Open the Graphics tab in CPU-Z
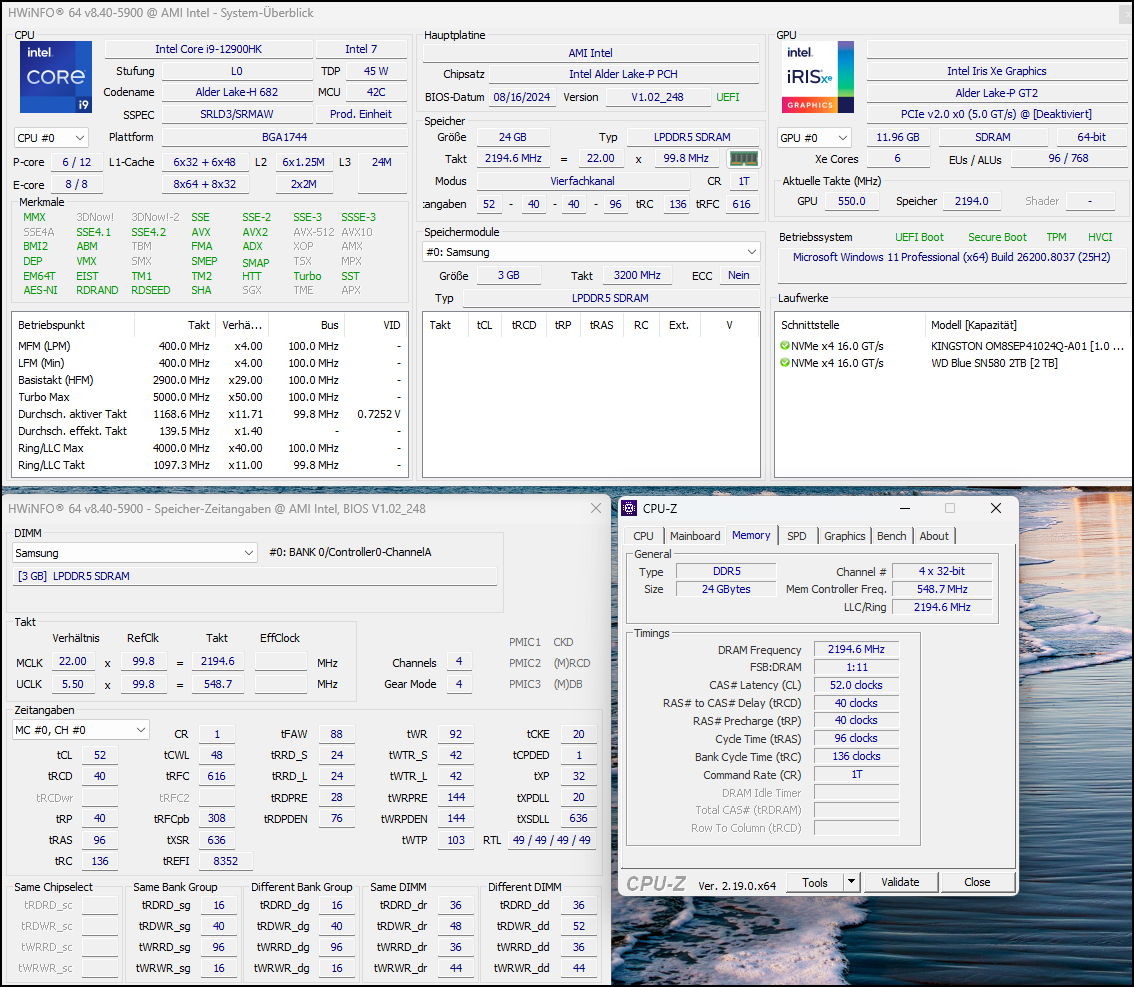 point(845,536)
